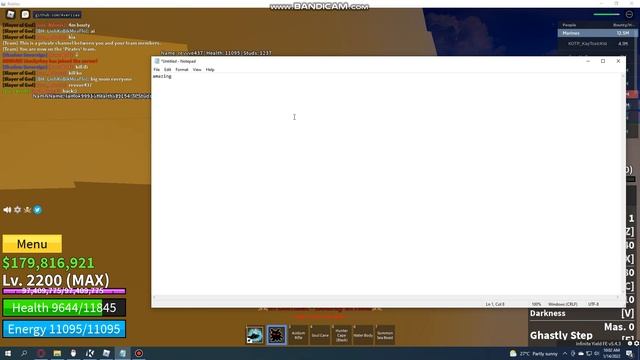Click the Lv. 2200 (MAX) label
The width and height of the screenshot is (640, 360).
56,280
